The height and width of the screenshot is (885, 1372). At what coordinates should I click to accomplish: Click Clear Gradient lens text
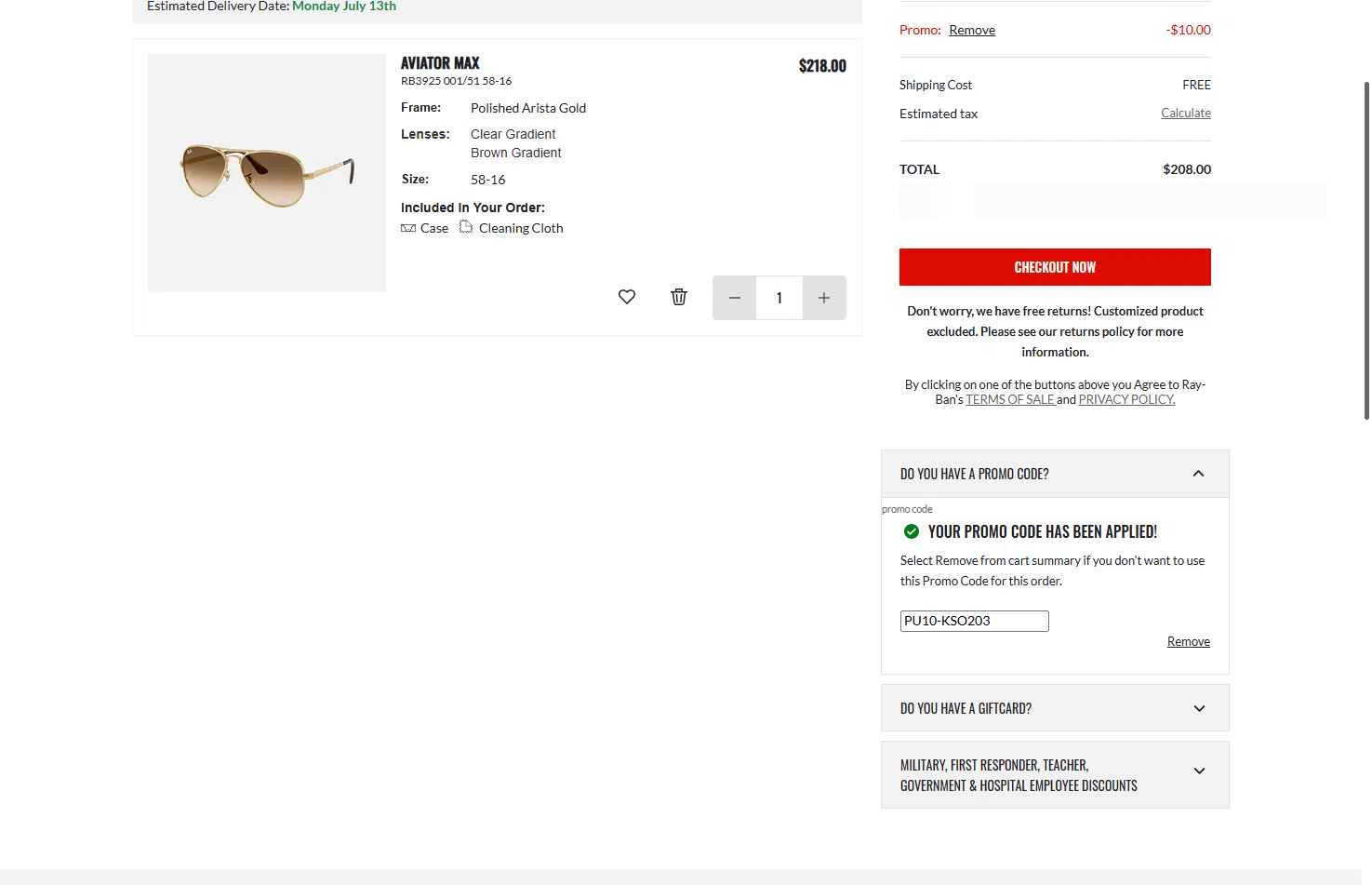(513, 134)
